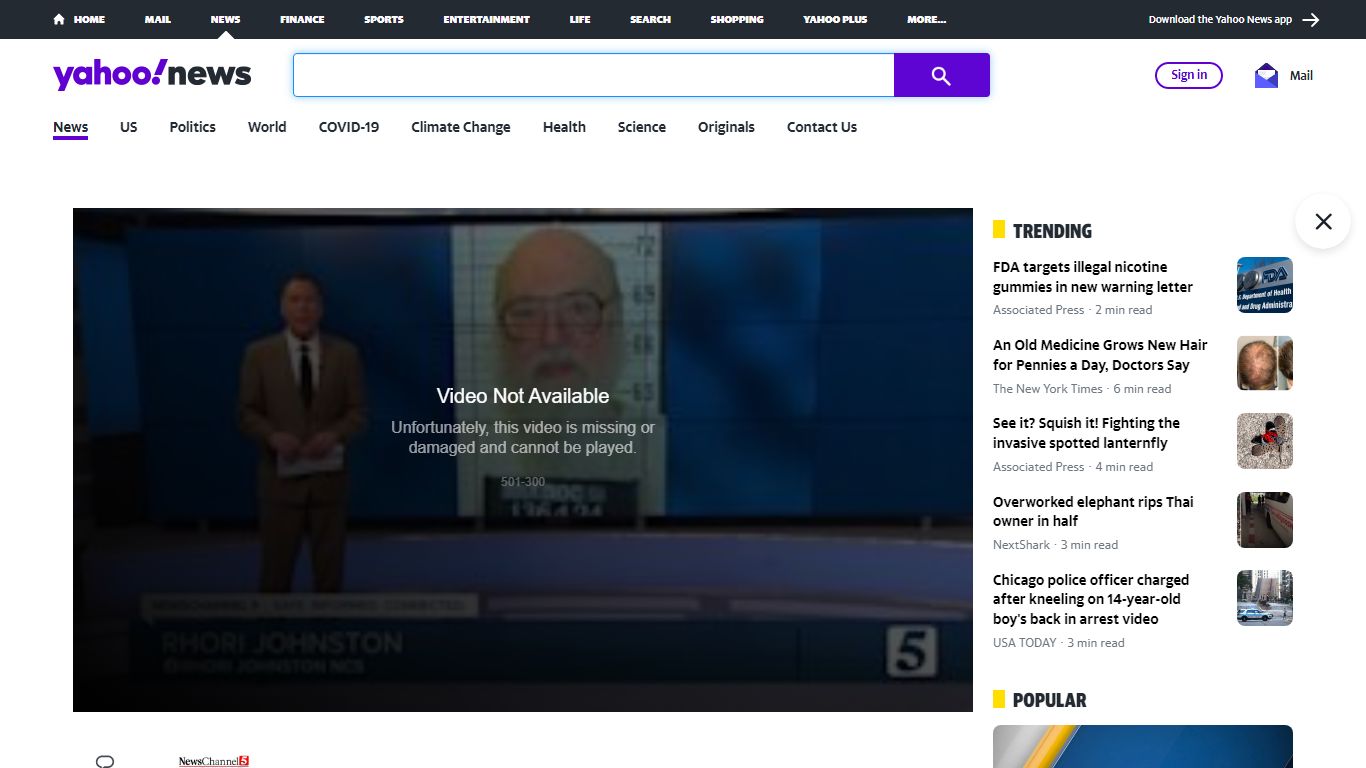Go to the Climate Change tab
Viewport: 1366px width, 768px height.
click(461, 127)
